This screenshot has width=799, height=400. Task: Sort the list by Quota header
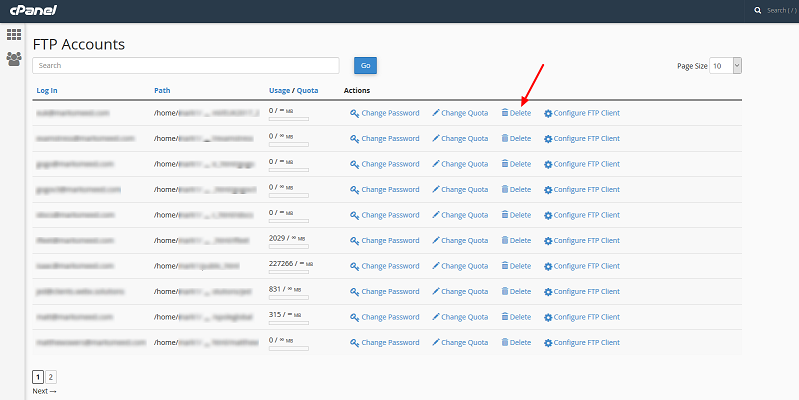(x=308, y=90)
